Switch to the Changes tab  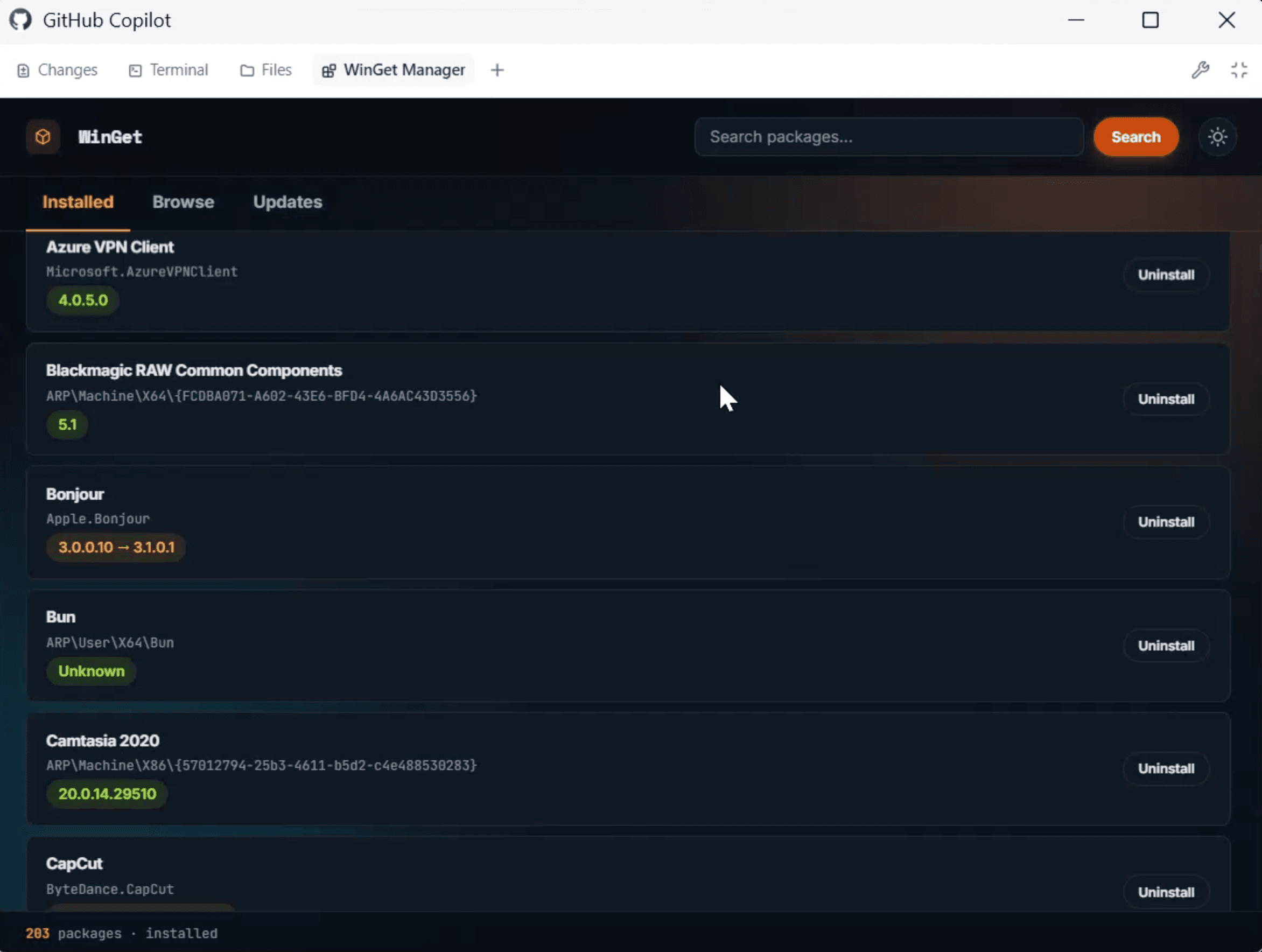(x=57, y=69)
